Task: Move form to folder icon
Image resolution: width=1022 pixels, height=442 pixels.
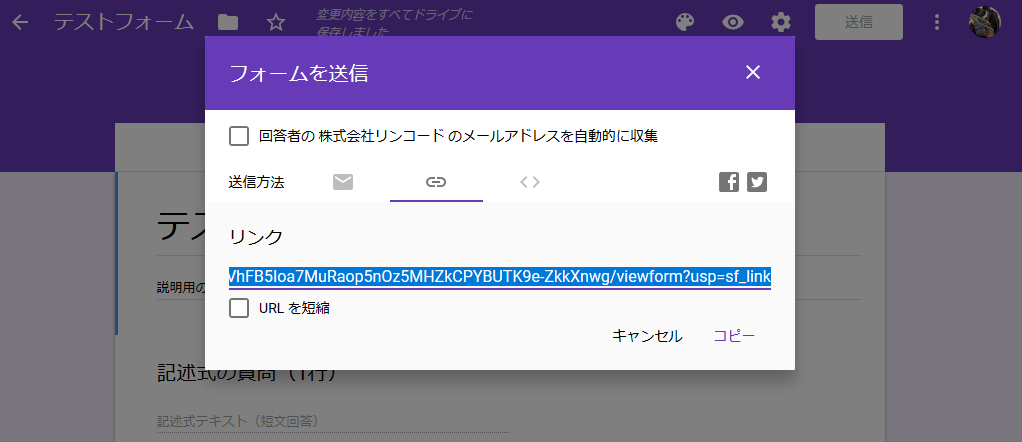Action: pos(227,23)
